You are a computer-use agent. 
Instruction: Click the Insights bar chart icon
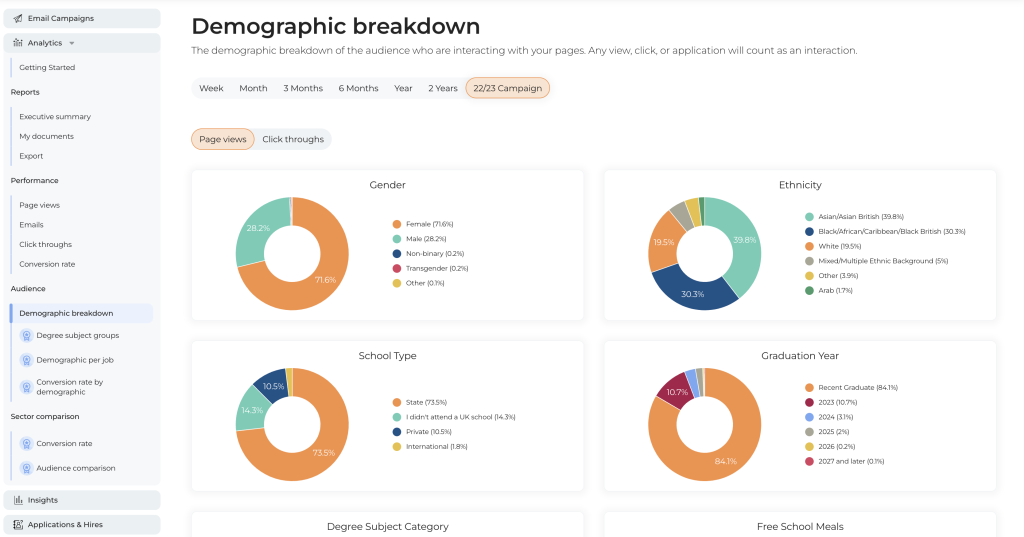click(x=18, y=500)
